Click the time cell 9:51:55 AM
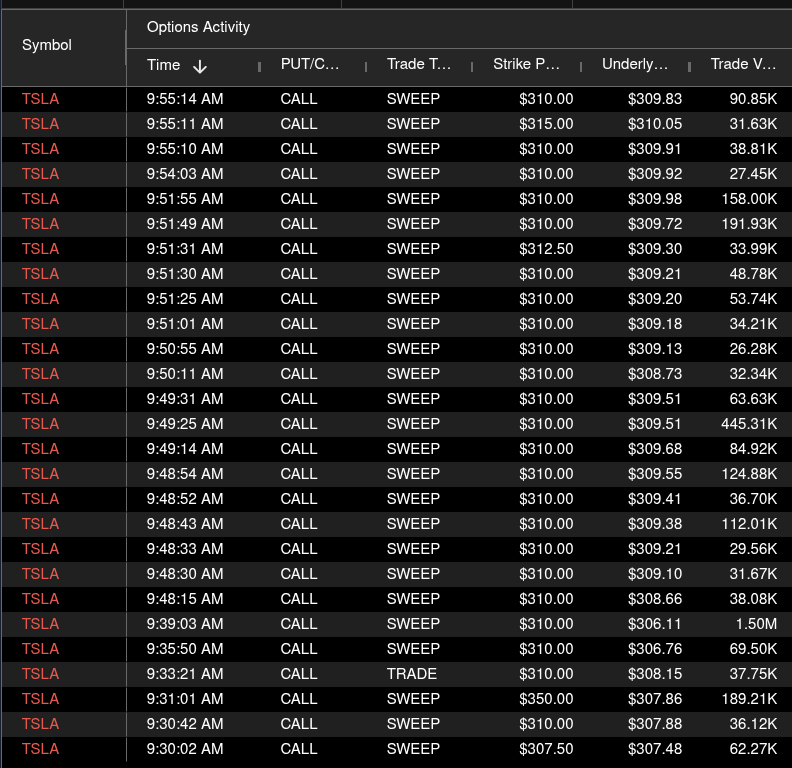Image resolution: width=792 pixels, height=768 pixels. (x=185, y=199)
